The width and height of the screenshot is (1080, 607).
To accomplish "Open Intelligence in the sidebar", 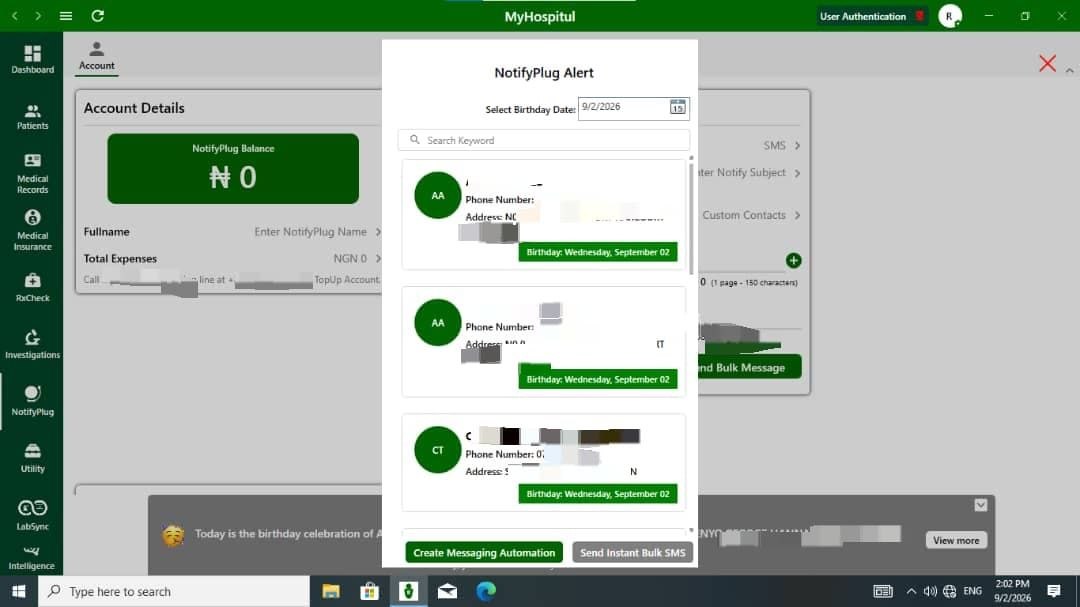I will [32, 559].
